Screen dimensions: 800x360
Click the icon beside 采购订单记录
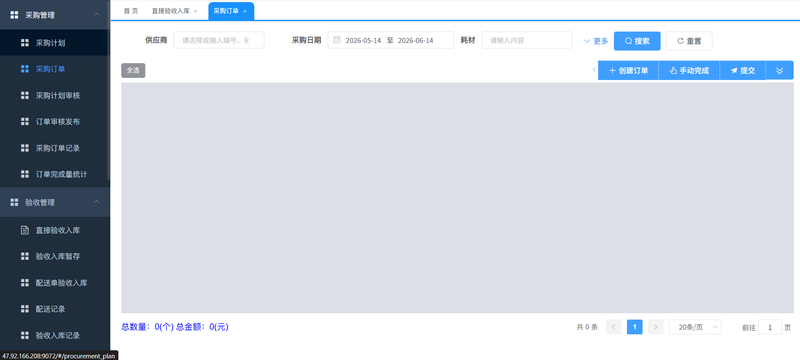coord(24,148)
